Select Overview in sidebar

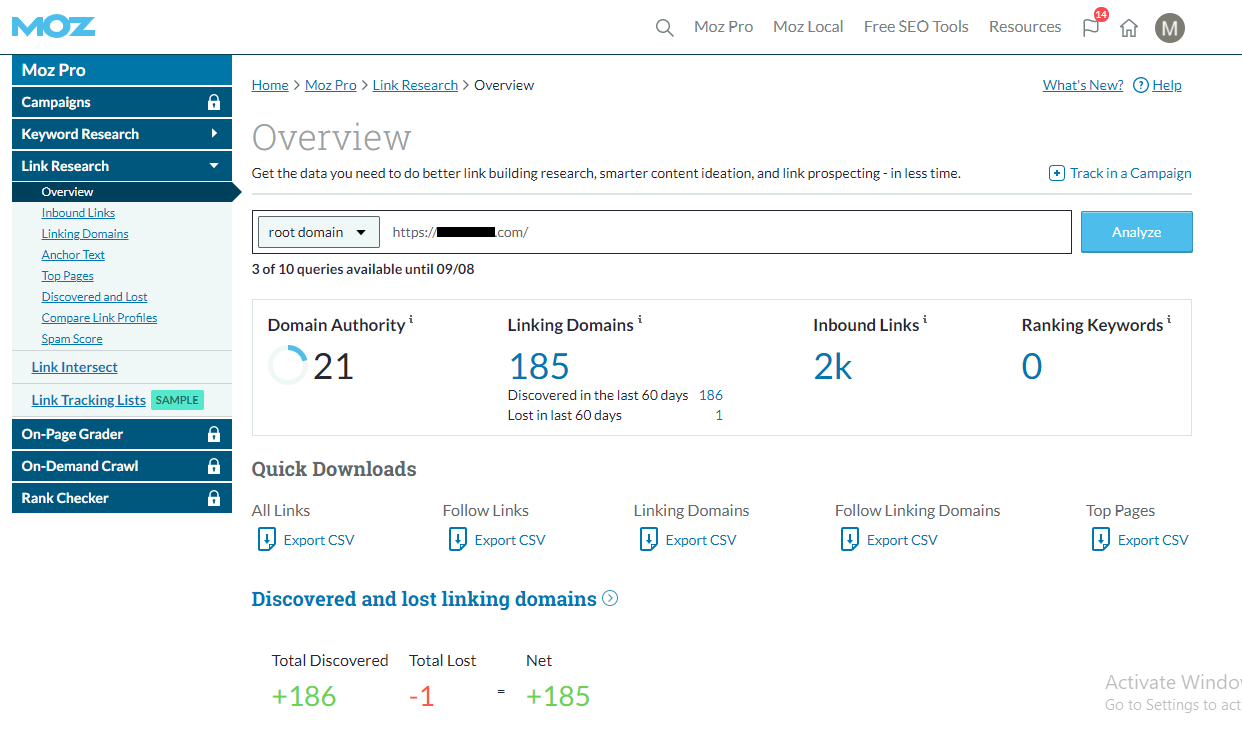[68, 192]
